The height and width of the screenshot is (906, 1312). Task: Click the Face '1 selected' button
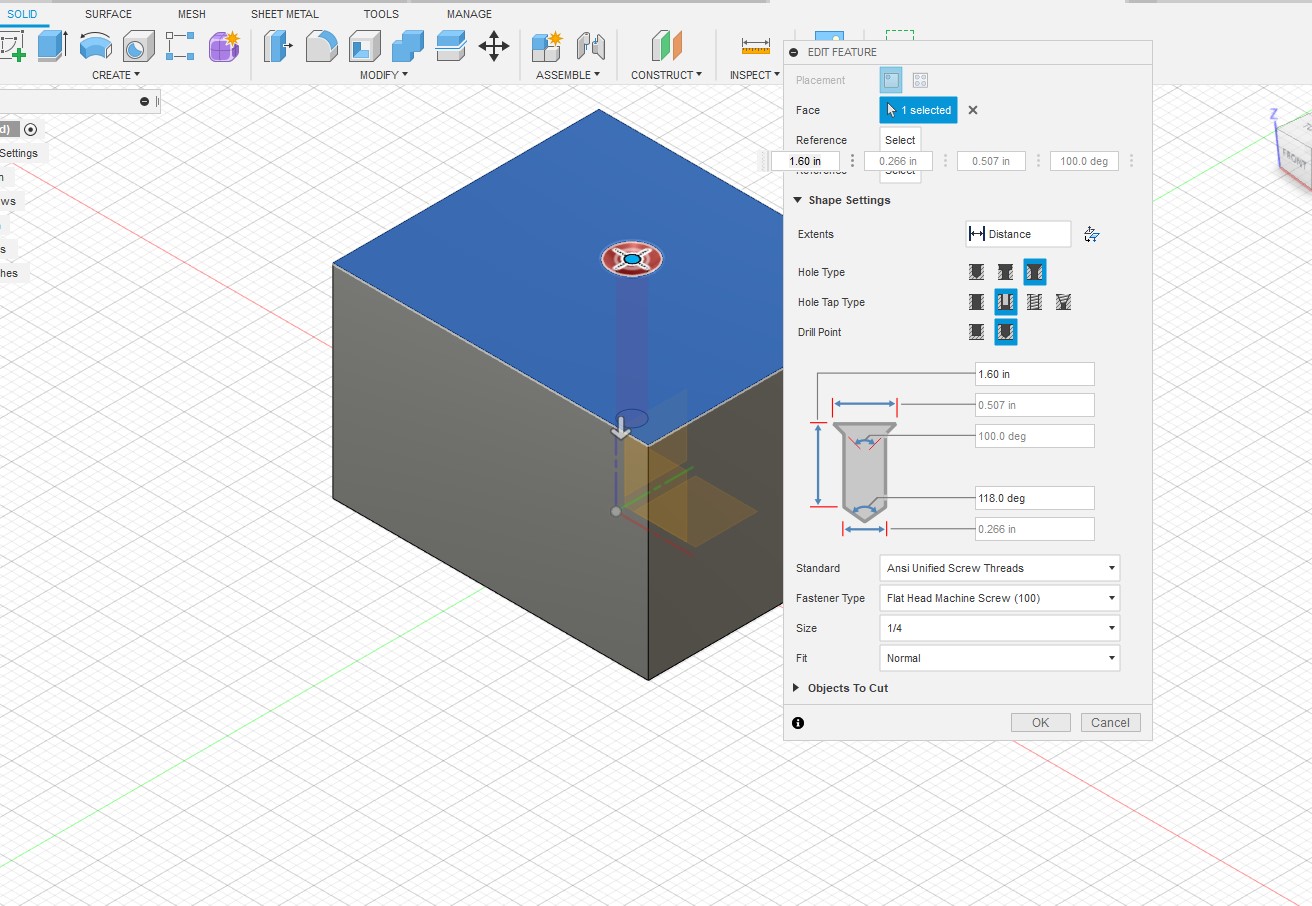918,110
